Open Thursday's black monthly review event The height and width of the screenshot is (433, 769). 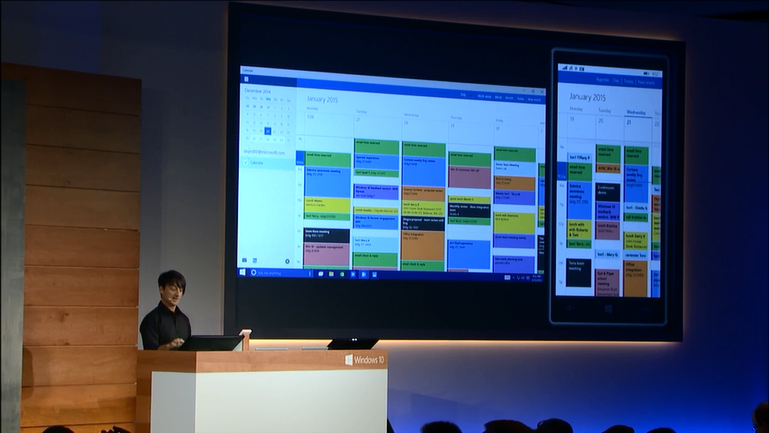pos(469,210)
